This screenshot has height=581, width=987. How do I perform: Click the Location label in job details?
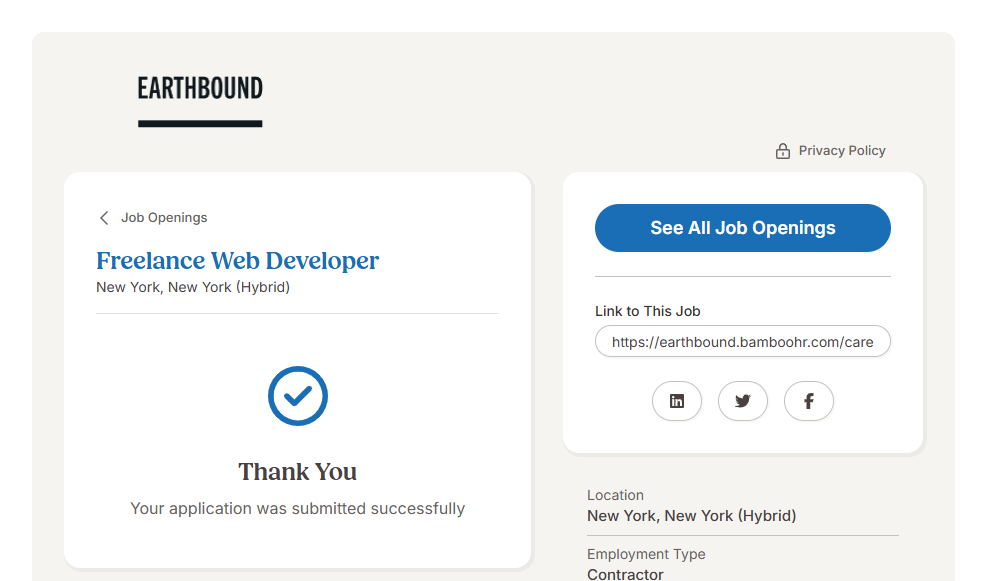(615, 495)
